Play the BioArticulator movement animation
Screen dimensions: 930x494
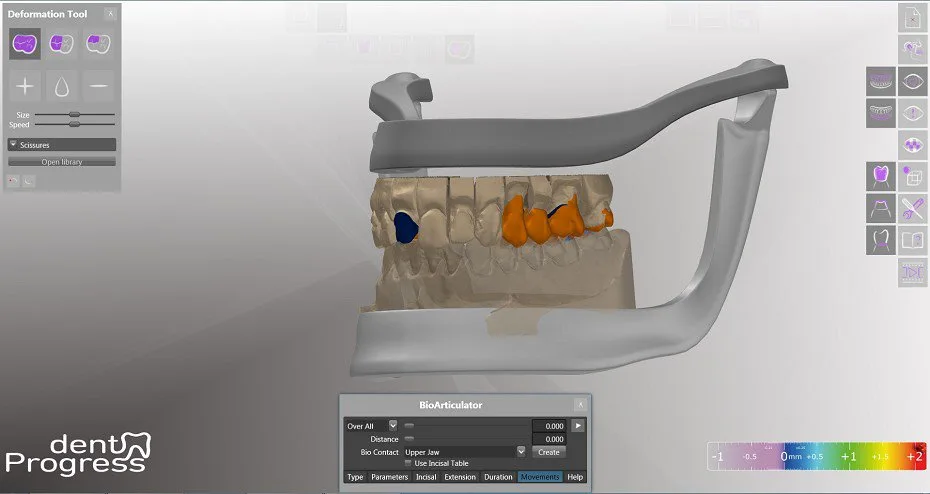point(578,426)
